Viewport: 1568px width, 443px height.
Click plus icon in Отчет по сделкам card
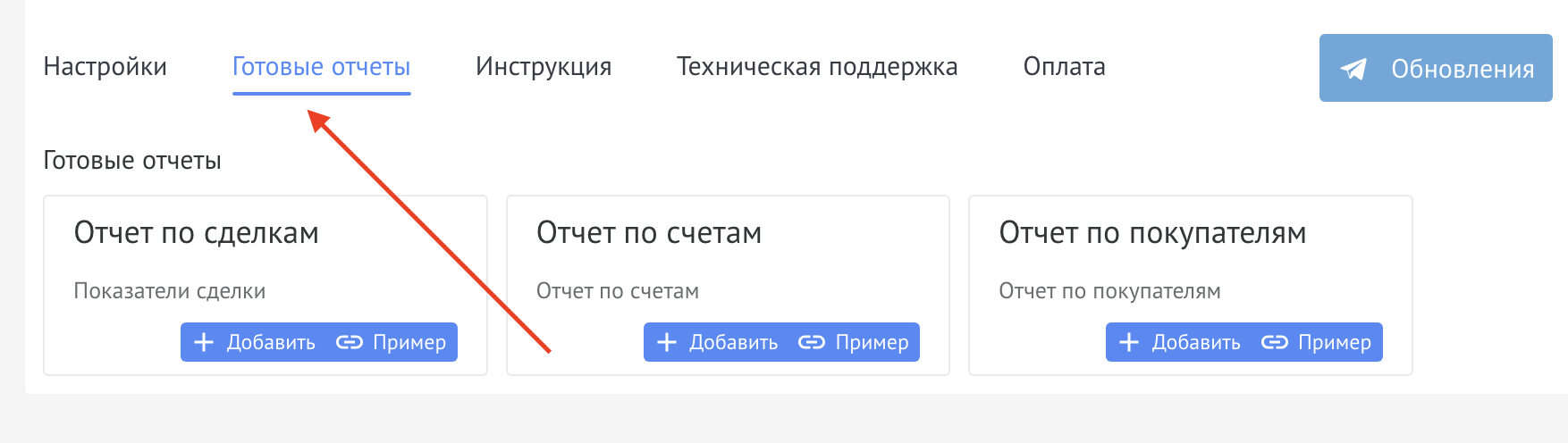pos(204,342)
